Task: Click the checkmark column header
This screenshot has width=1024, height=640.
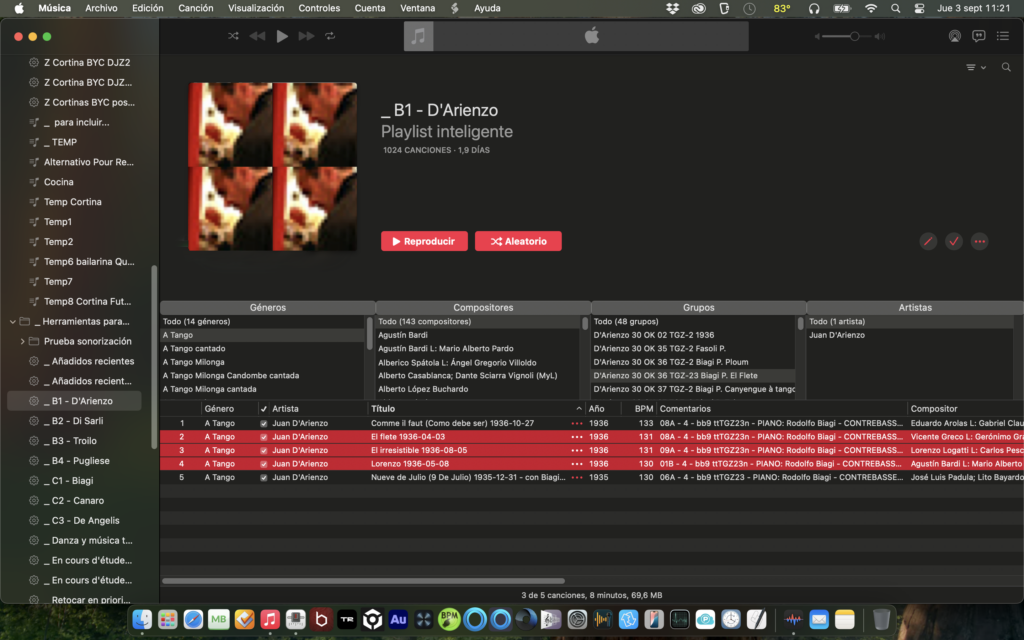Action: click(x=263, y=409)
